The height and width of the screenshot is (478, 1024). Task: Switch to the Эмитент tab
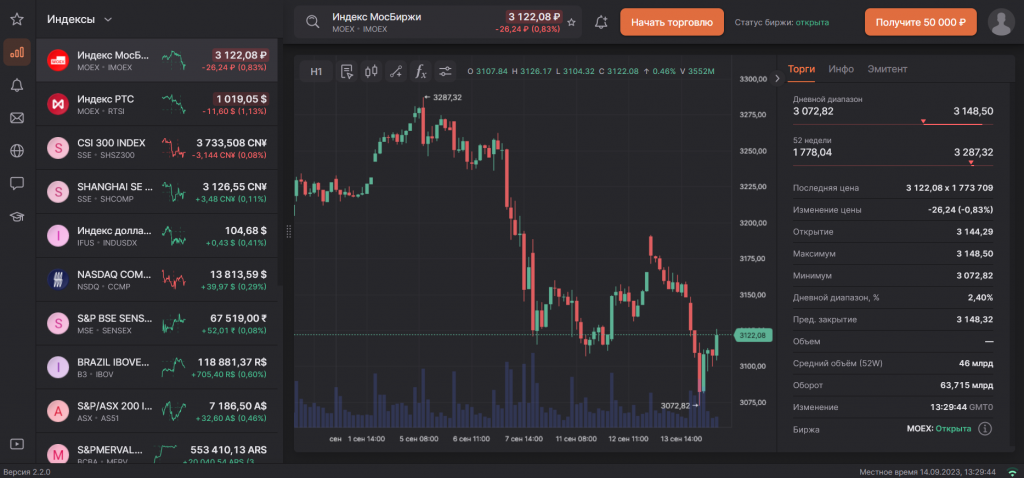click(887, 69)
